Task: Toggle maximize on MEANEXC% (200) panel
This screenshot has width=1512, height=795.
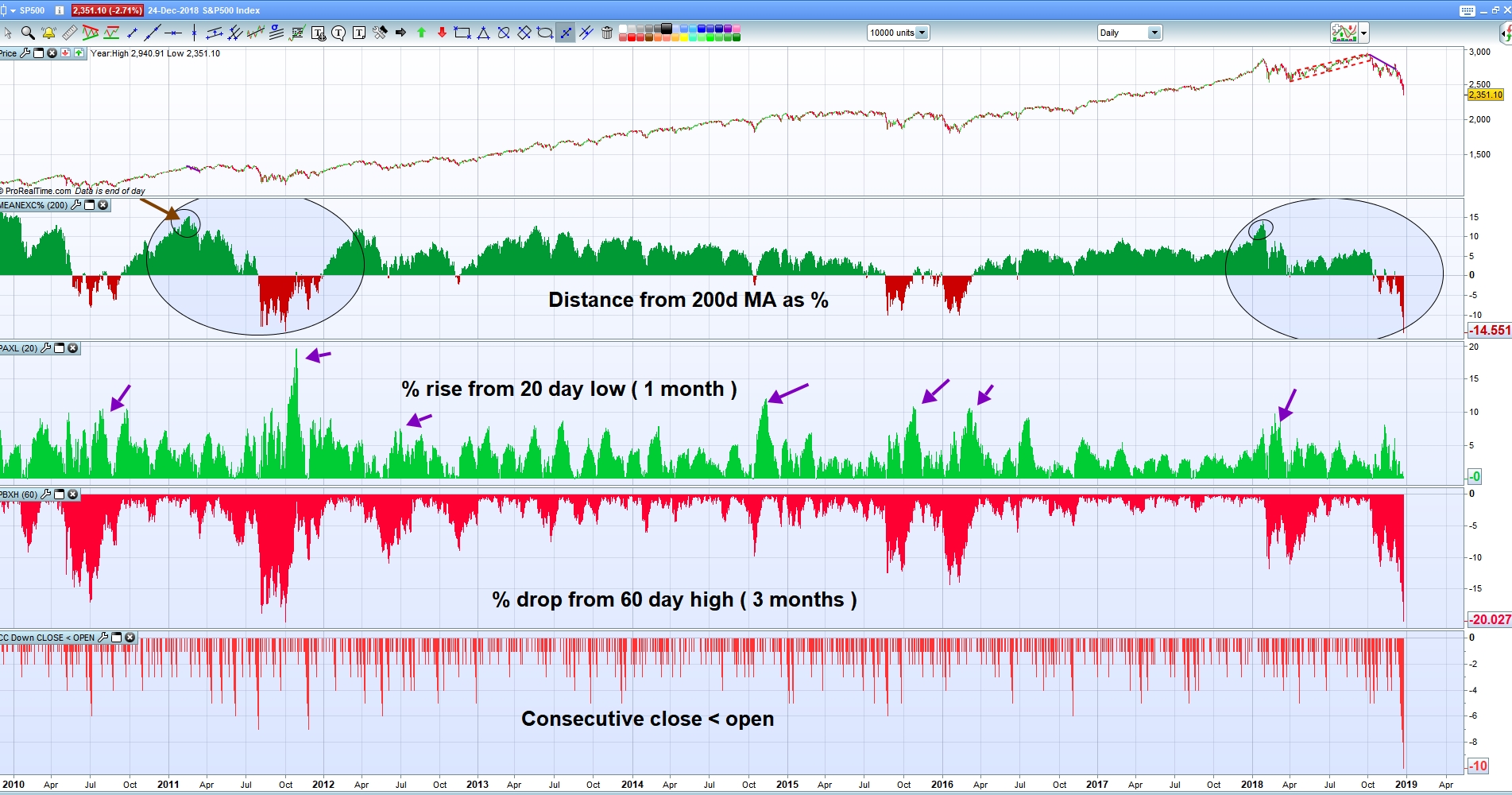Action: 90,205
